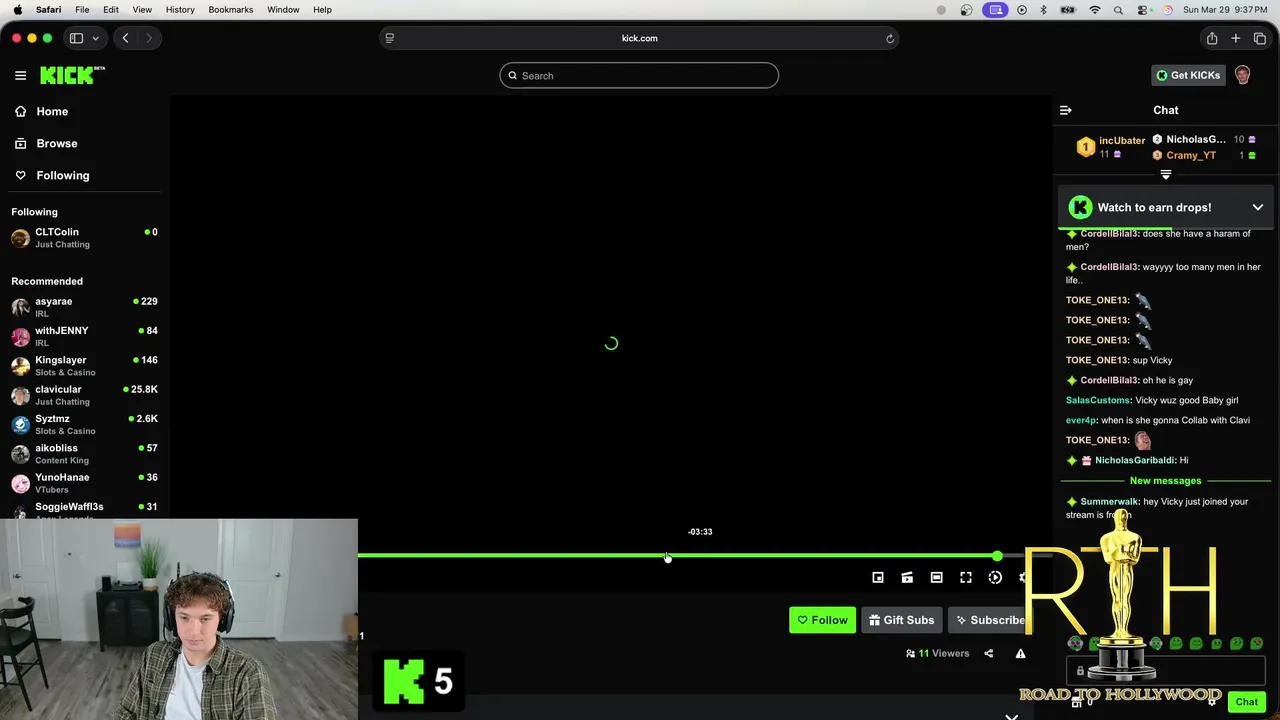Click the green Chat send button
The width and height of the screenshot is (1280, 720).
coord(1246,702)
